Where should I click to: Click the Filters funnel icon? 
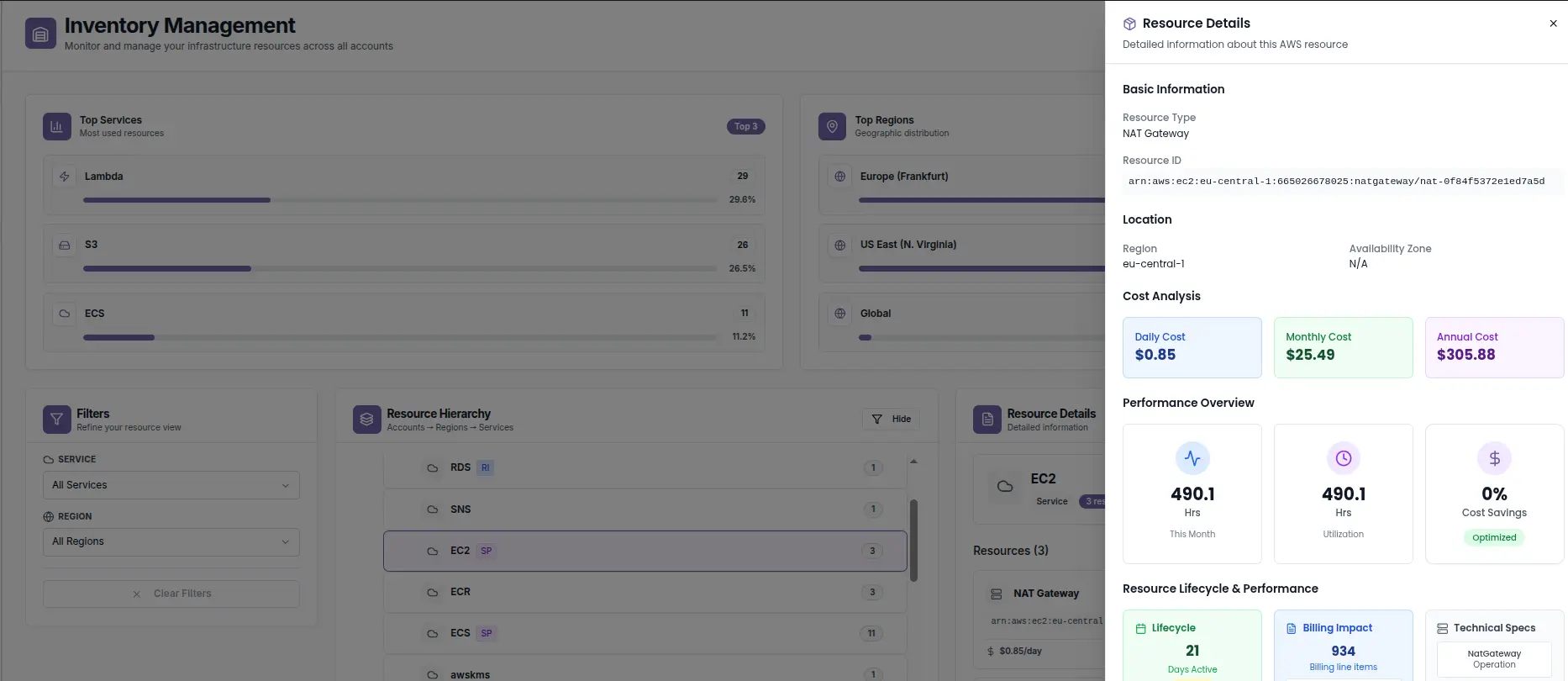[56, 420]
